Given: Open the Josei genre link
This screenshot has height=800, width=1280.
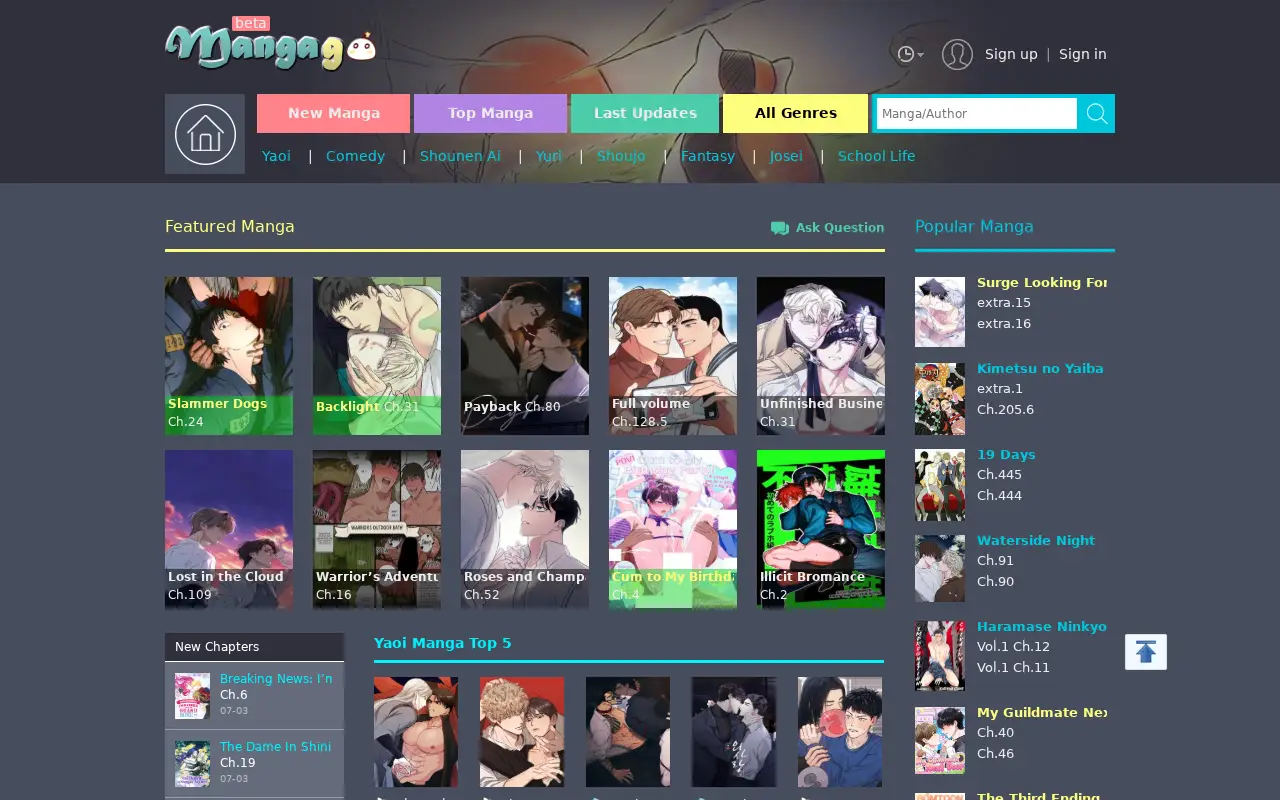Looking at the screenshot, I should (786, 156).
